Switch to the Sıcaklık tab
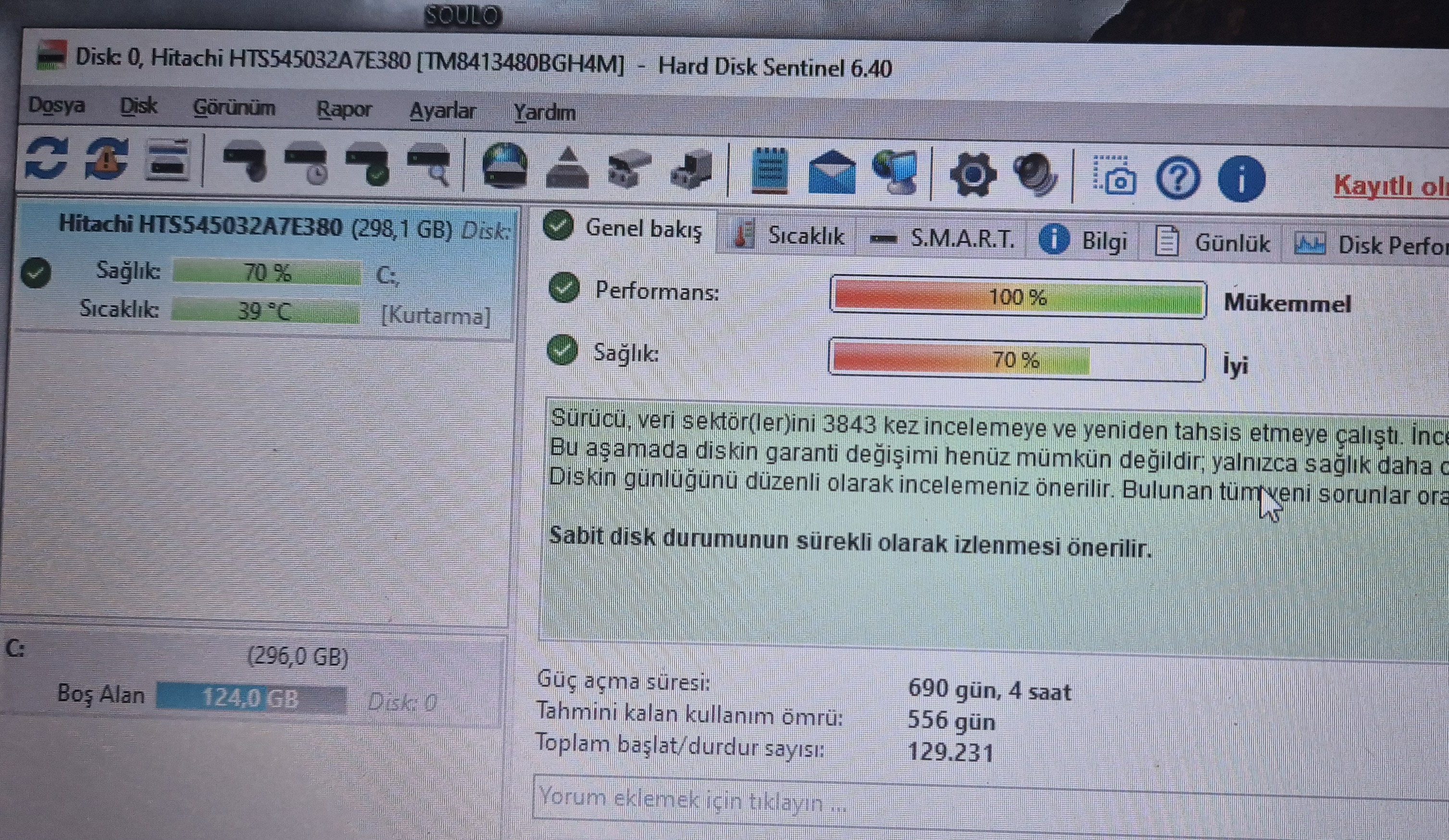1449x840 pixels. tap(788, 236)
